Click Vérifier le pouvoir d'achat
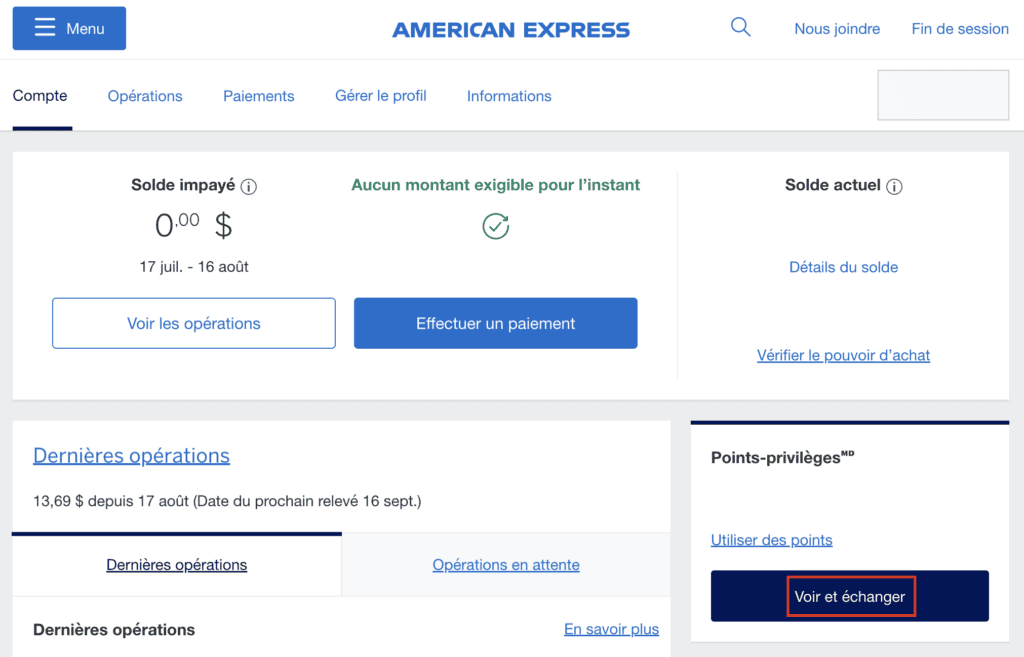Viewport: 1024px width, 657px height. pos(843,355)
